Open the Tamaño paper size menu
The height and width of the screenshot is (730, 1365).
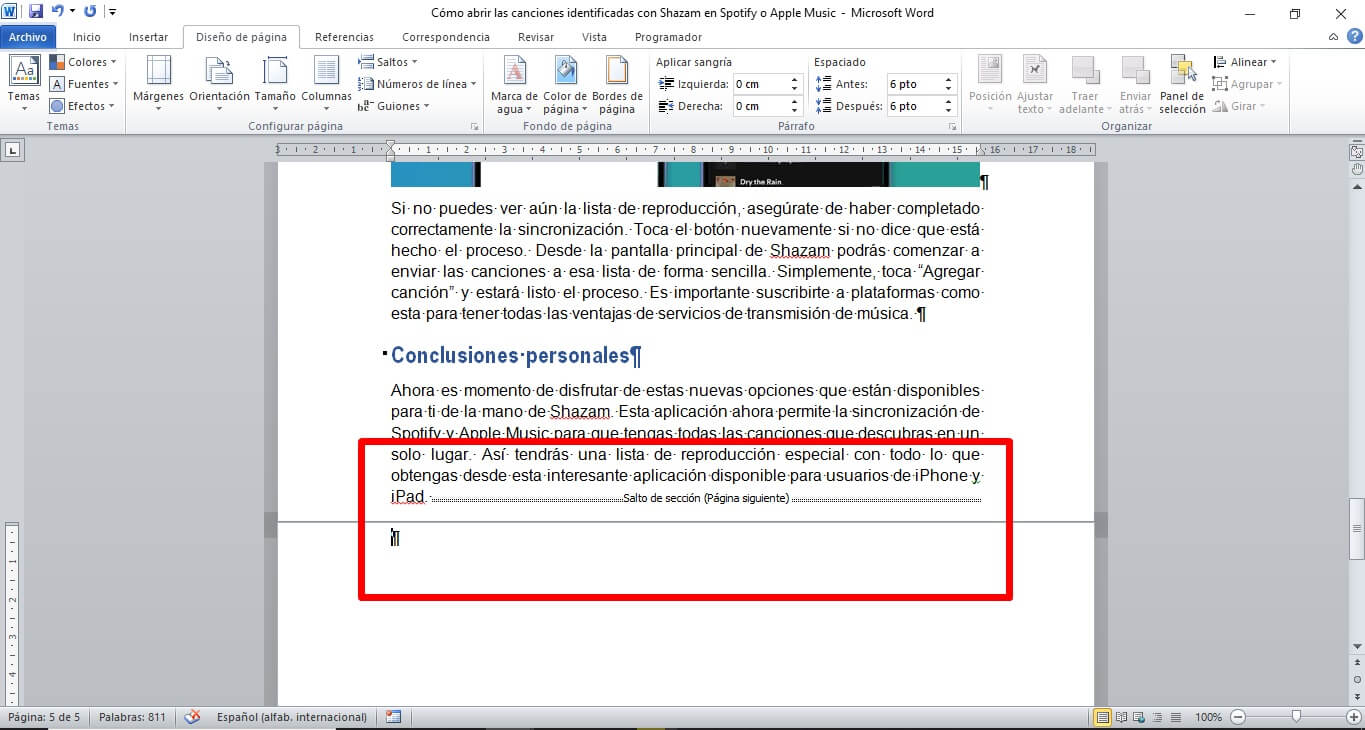click(x=275, y=85)
